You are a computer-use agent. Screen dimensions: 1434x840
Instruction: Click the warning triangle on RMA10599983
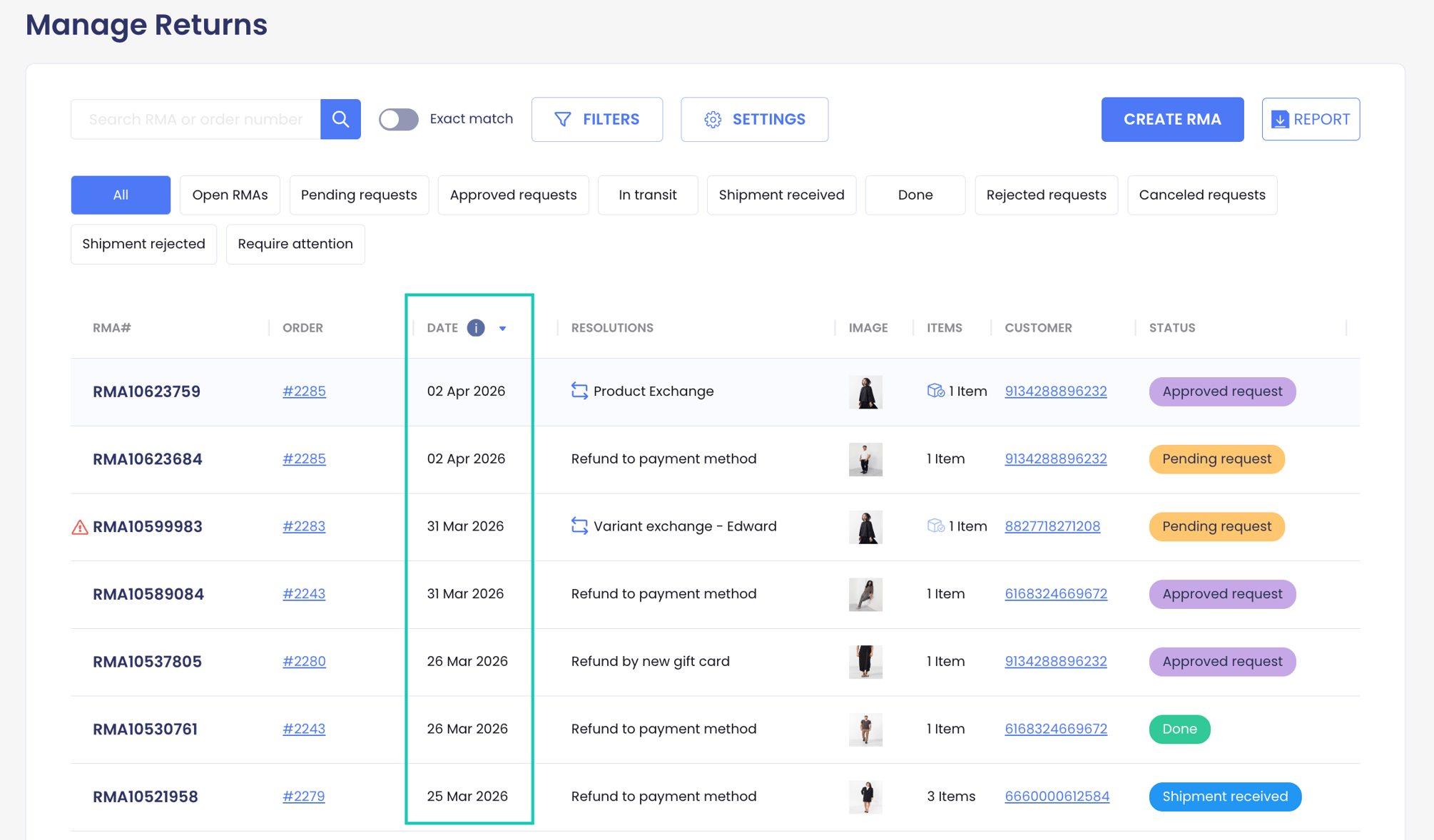click(x=80, y=527)
